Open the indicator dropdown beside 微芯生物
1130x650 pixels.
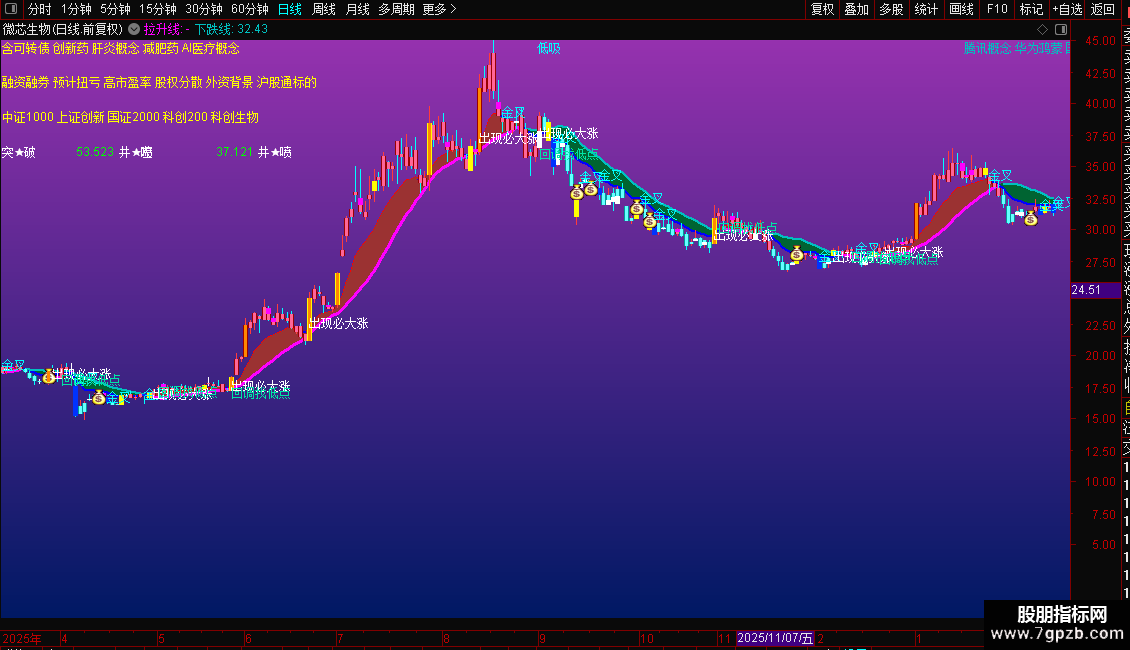pos(134,30)
